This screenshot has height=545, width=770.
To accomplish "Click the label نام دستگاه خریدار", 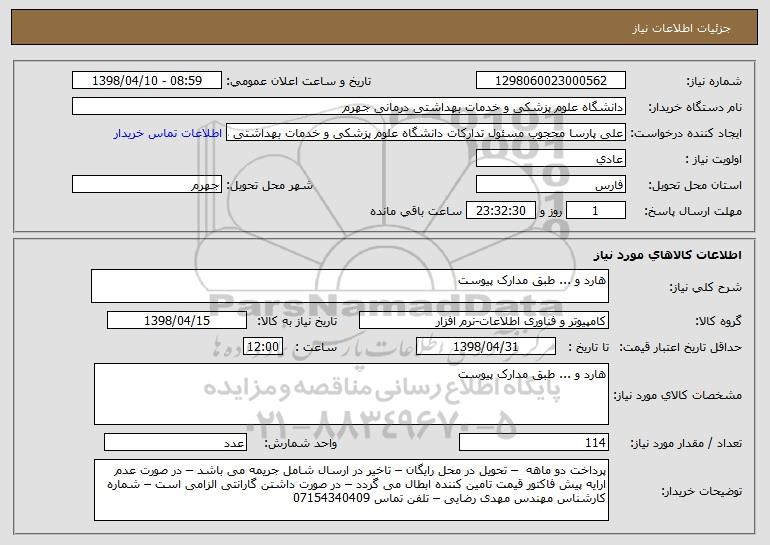I will pyautogui.click(x=695, y=108).
